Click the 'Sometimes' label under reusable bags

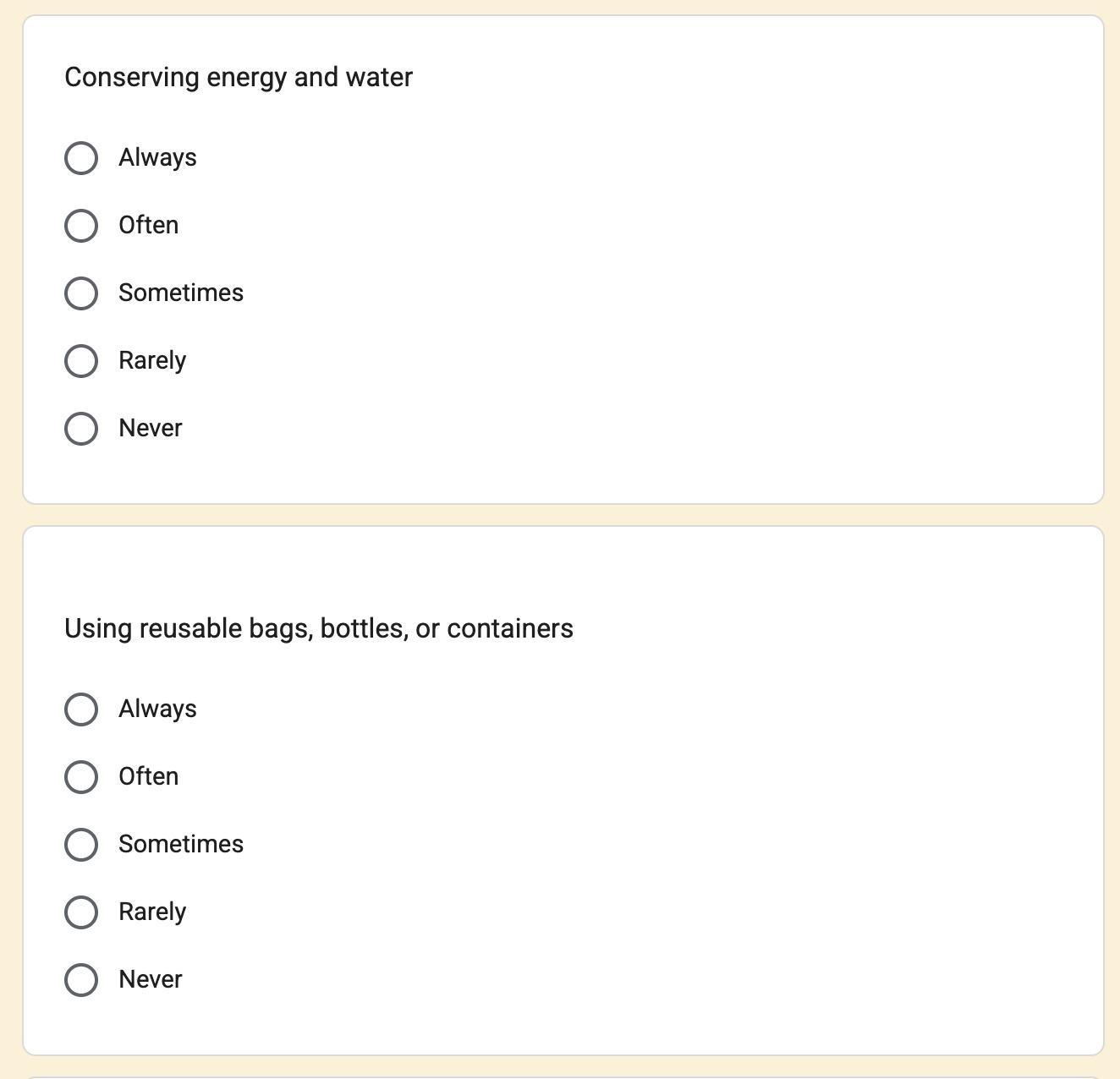click(x=181, y=845)
